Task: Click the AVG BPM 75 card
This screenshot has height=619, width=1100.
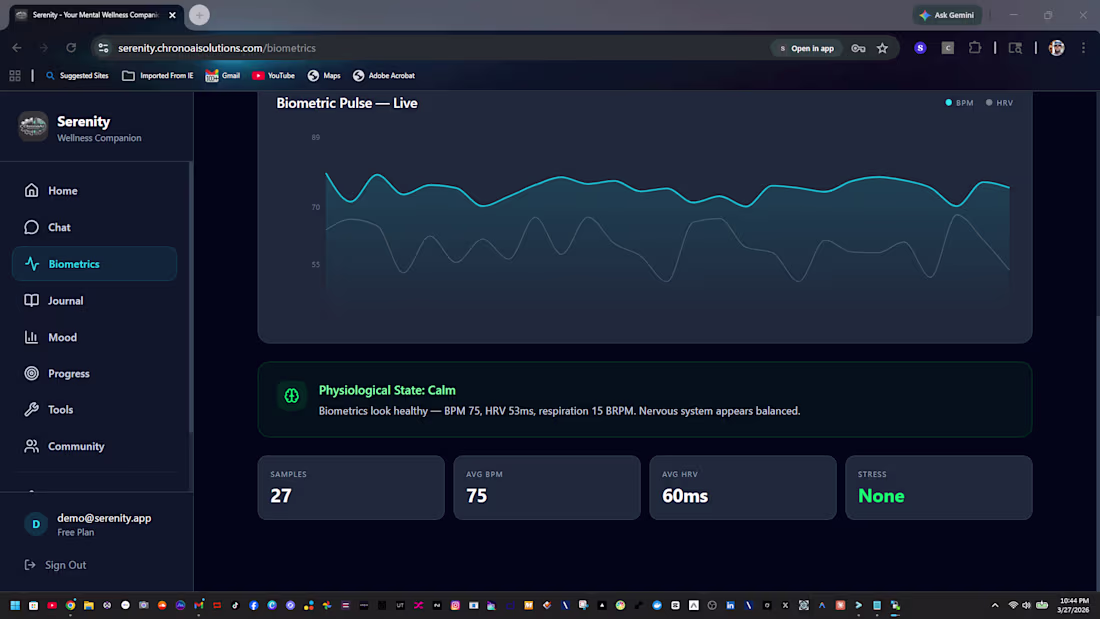Action: tap(546, 488)
